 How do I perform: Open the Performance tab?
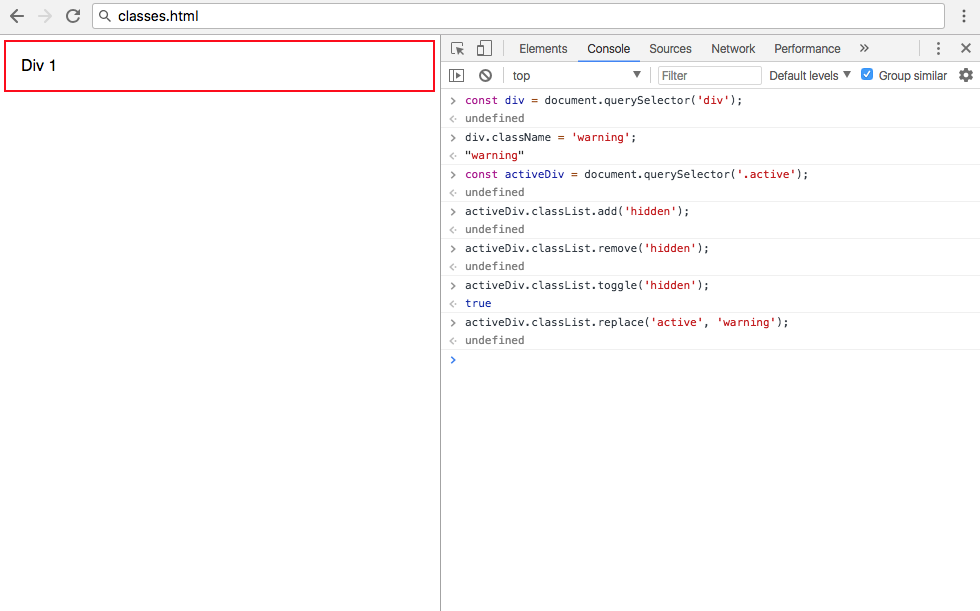click(807, 49)
